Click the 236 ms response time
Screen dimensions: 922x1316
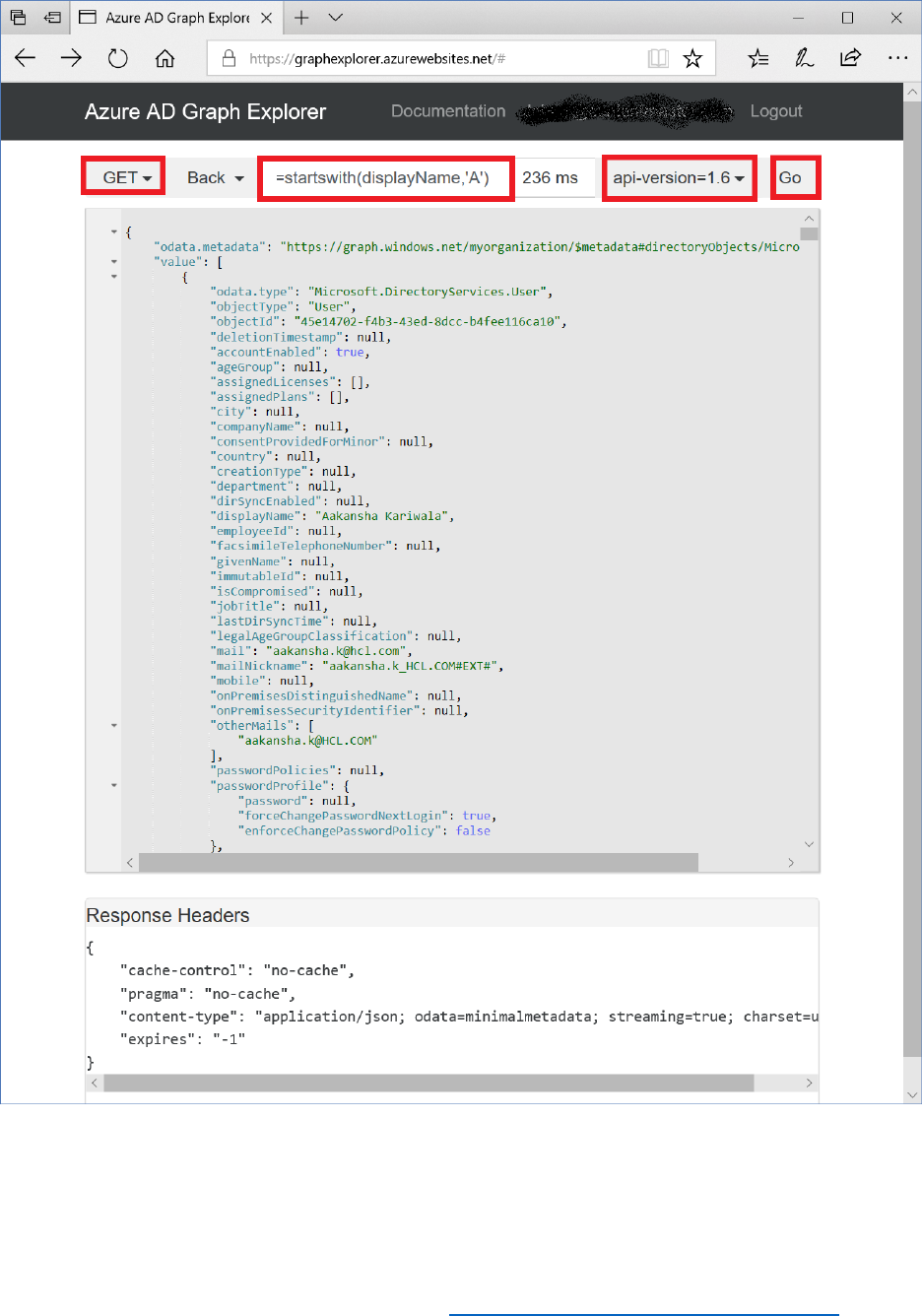pyautogui.click(x=550, y=177)
